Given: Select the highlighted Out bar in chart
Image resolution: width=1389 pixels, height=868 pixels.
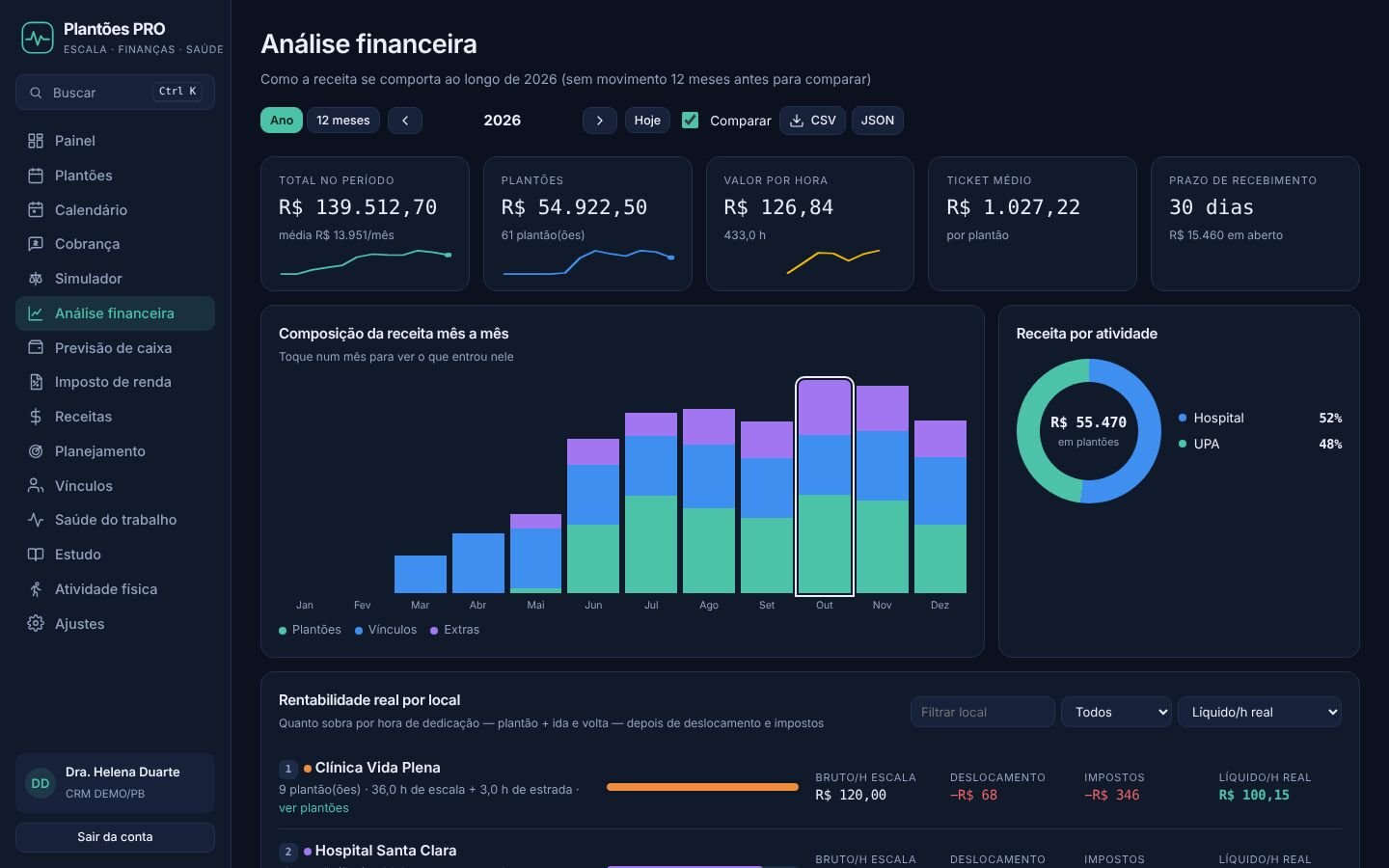Looking at the screenshot, I should pyautogui.click(x=825, y=486).
